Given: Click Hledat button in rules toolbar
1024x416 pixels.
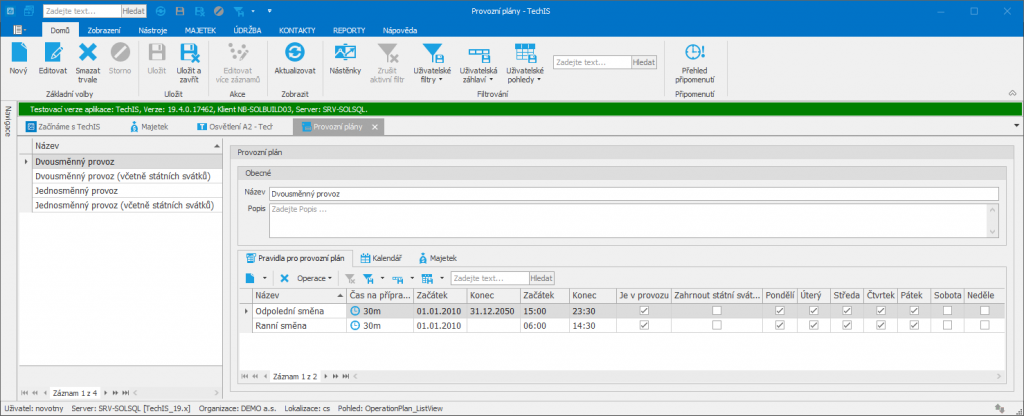Looking at the screenshot, I should (x=542, y=277).
